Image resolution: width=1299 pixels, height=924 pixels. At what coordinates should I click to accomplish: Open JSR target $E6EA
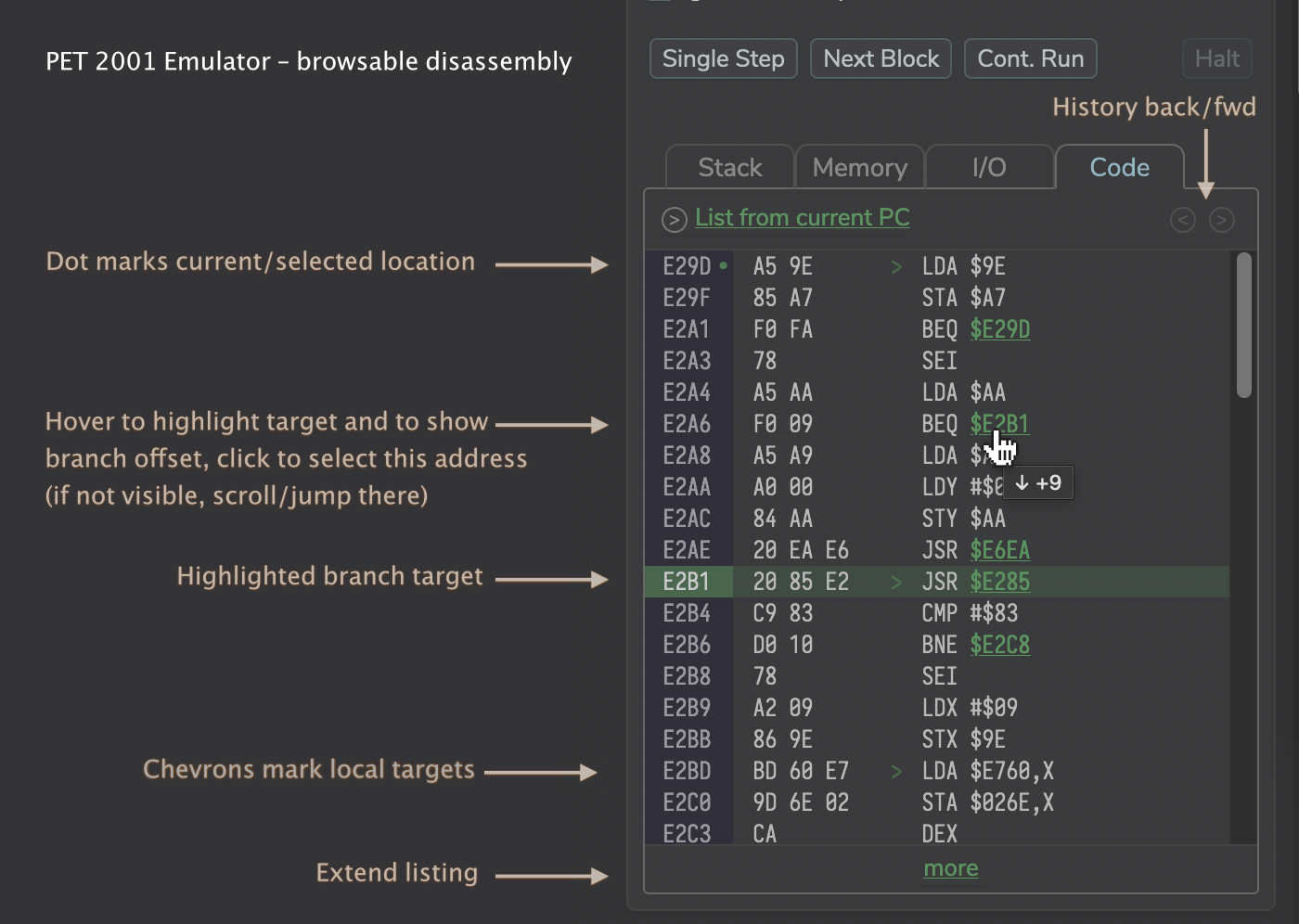[1000, 550]
